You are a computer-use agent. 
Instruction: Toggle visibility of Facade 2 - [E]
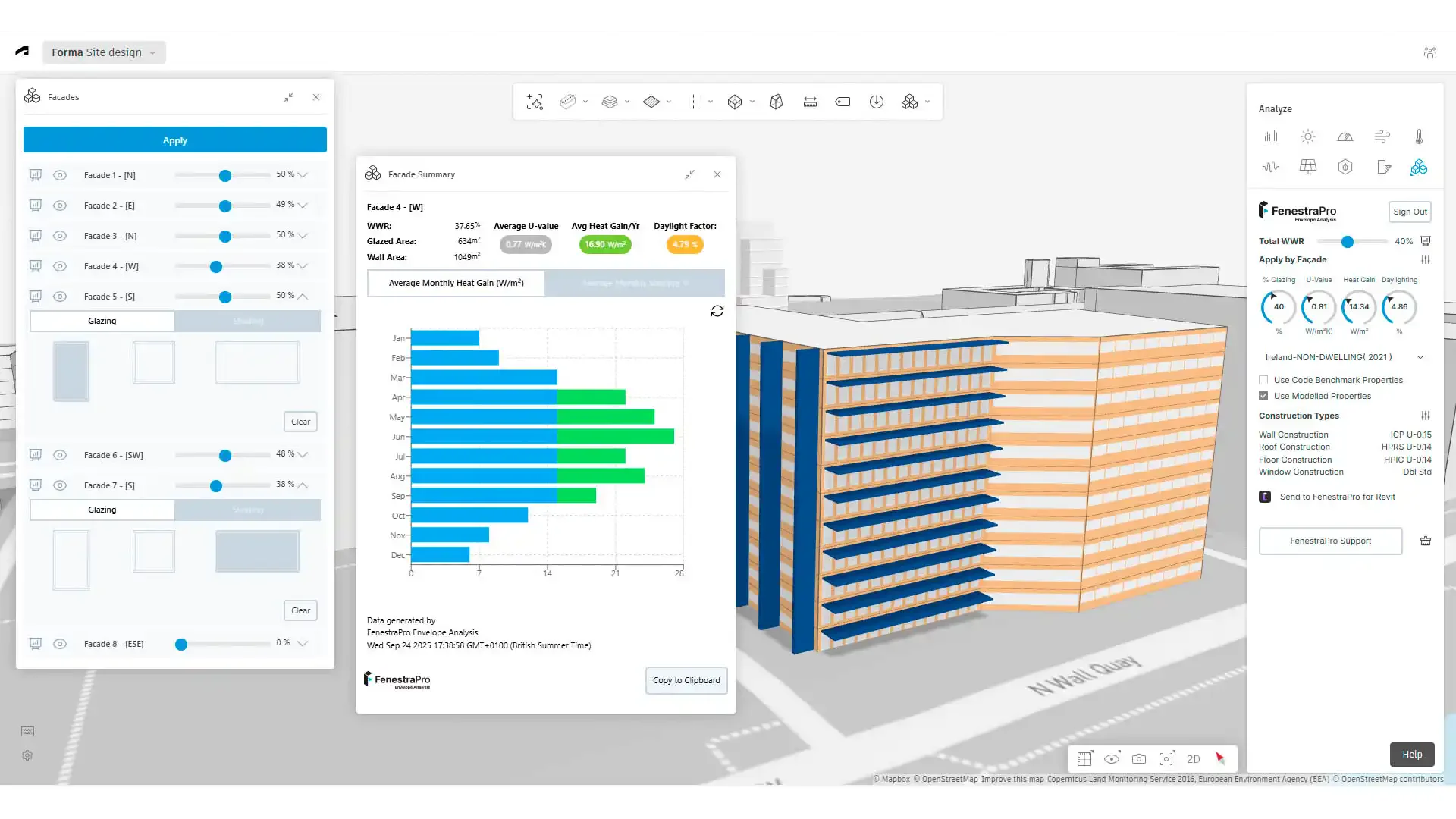60,206
